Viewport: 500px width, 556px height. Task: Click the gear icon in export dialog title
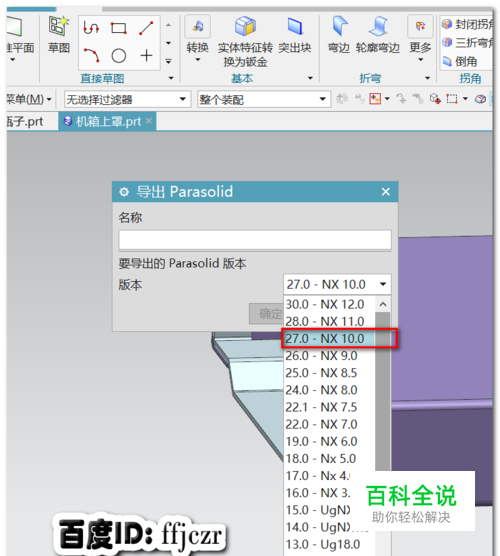tap(124, 192)
